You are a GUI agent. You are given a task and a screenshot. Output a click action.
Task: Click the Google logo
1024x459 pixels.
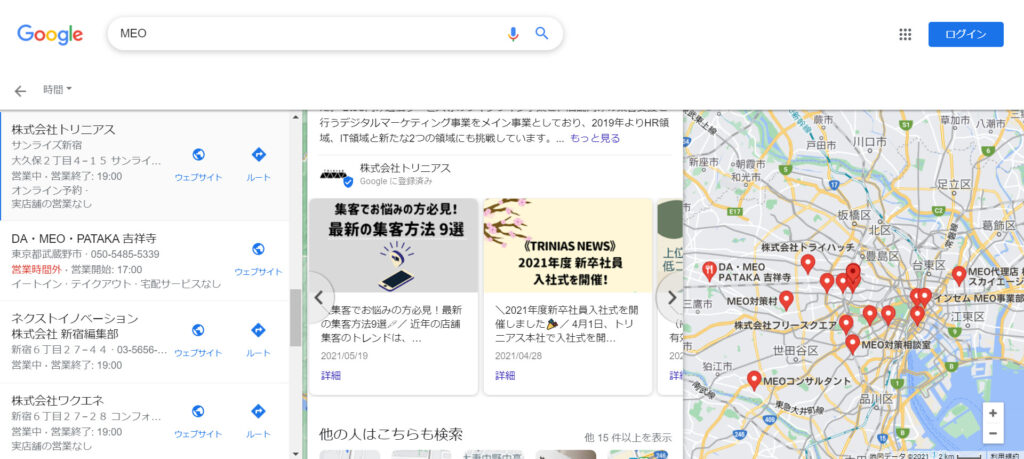50,34
